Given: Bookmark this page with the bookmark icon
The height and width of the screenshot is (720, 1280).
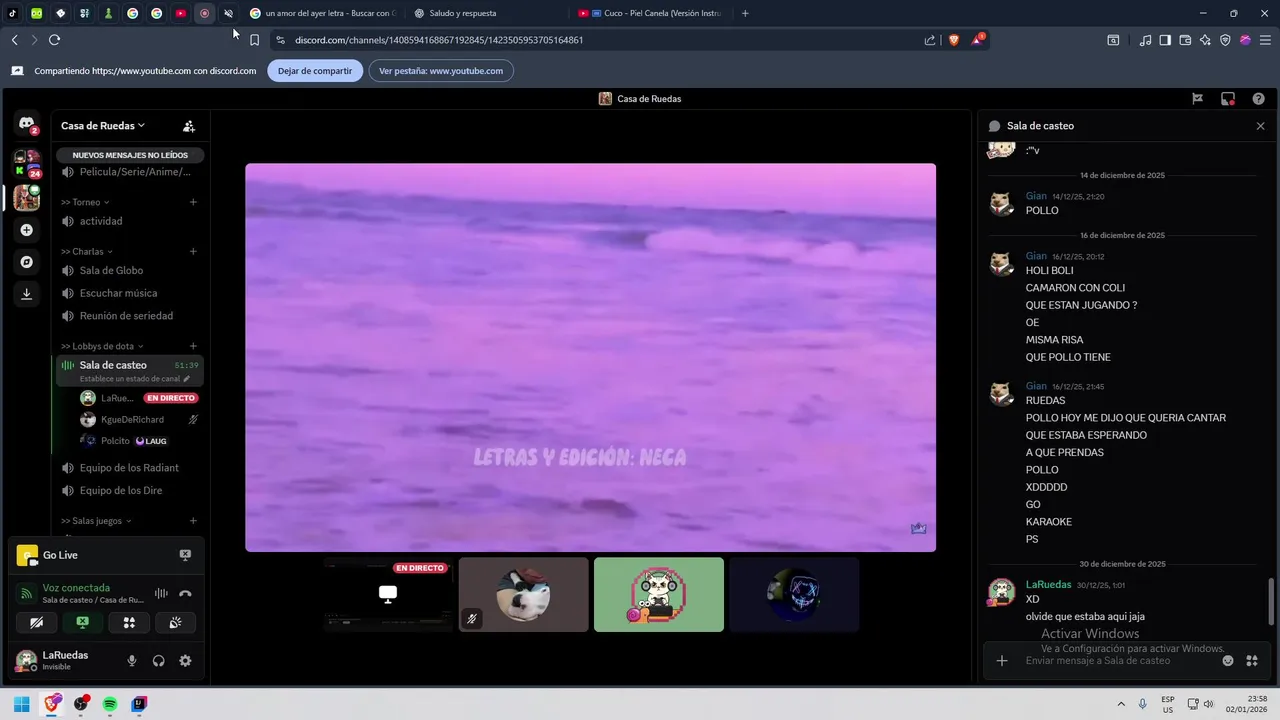Looking at the screenshot, I should click(254, 40).
